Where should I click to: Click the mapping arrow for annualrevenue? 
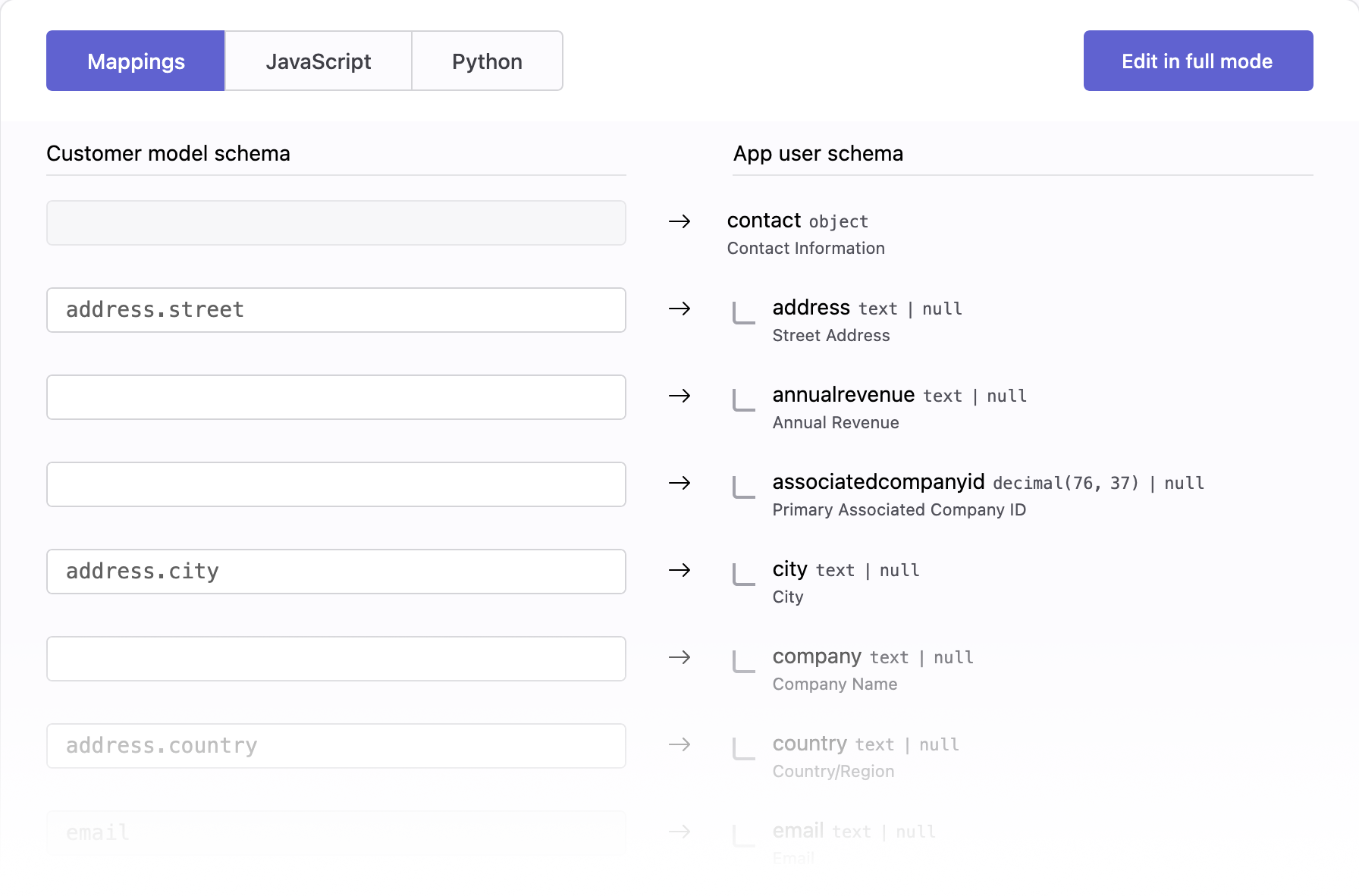679,396
